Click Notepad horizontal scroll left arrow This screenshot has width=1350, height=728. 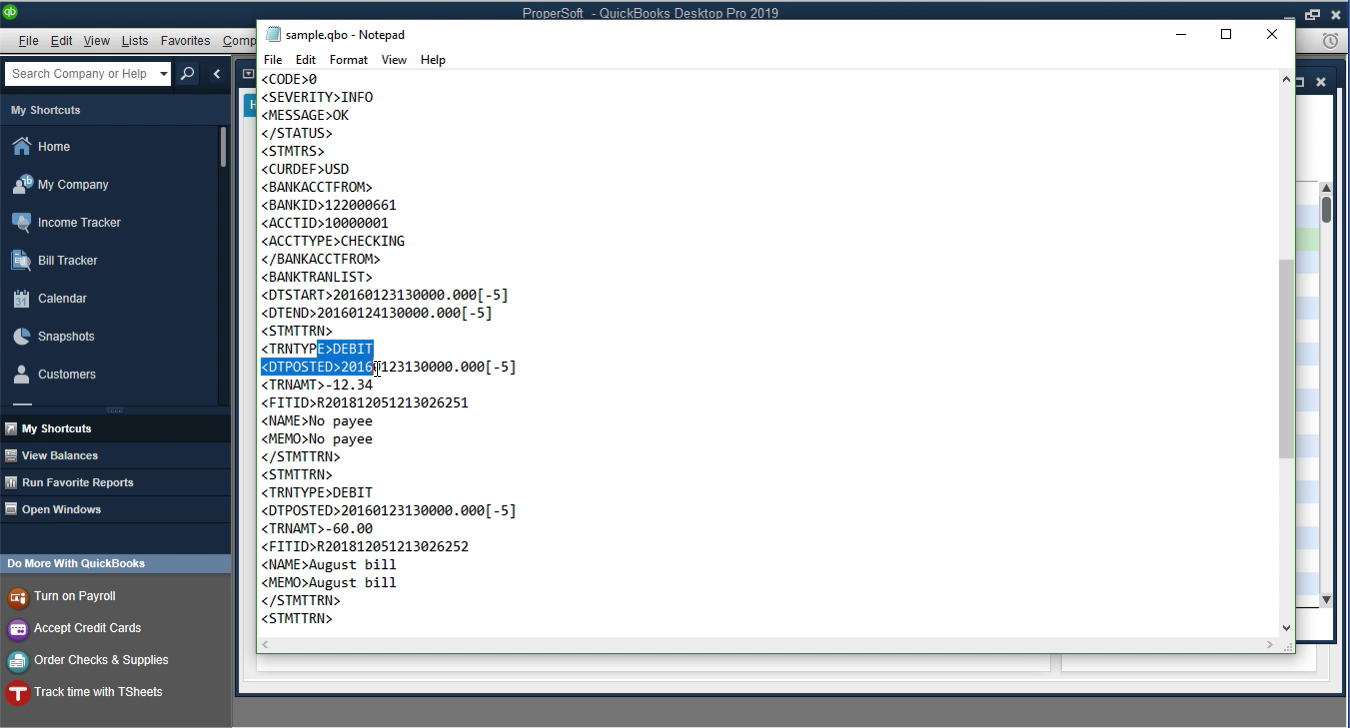pos(266,645)
